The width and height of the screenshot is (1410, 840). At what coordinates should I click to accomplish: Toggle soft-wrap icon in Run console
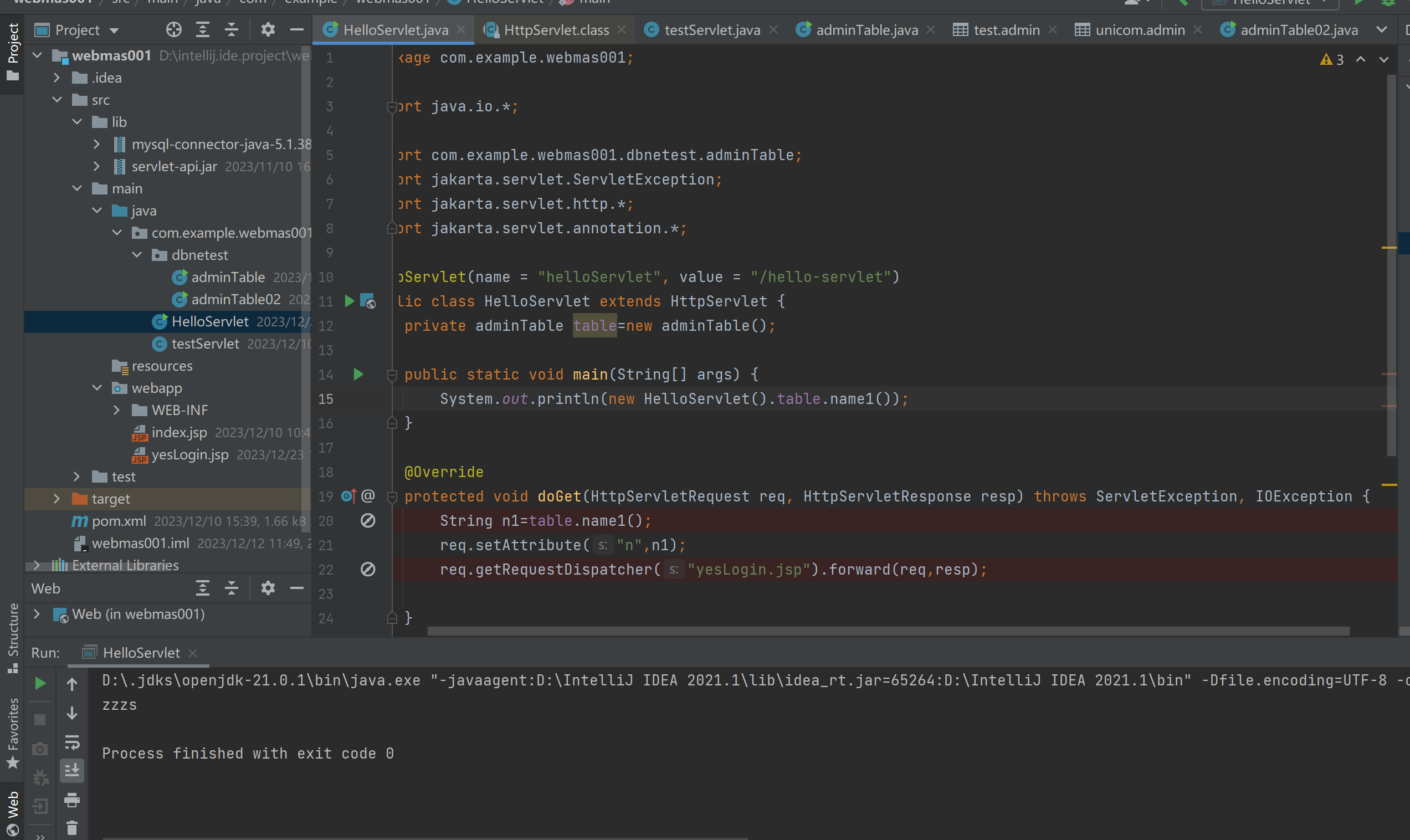(72, 741)
